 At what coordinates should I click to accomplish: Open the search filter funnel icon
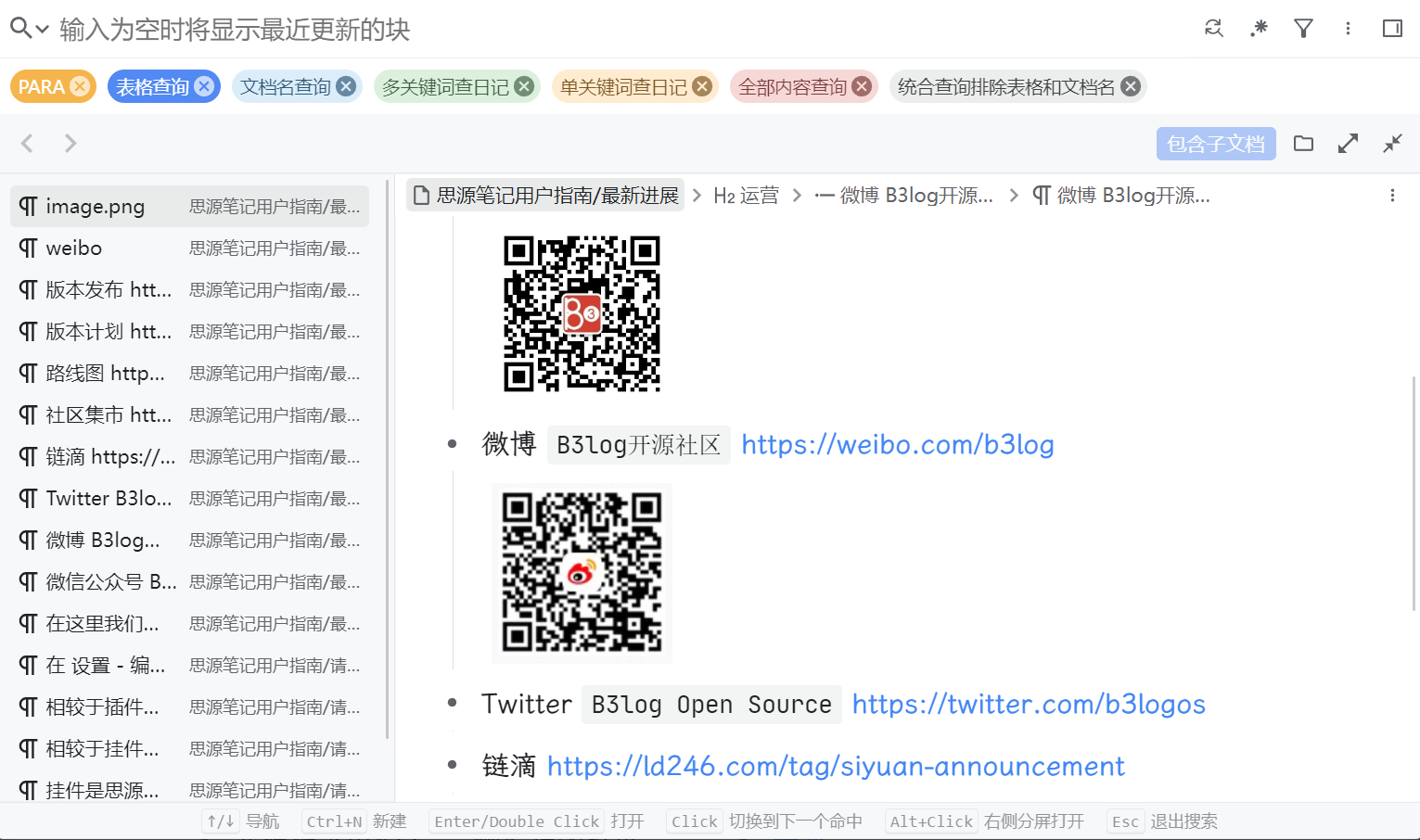point(1303,29)
